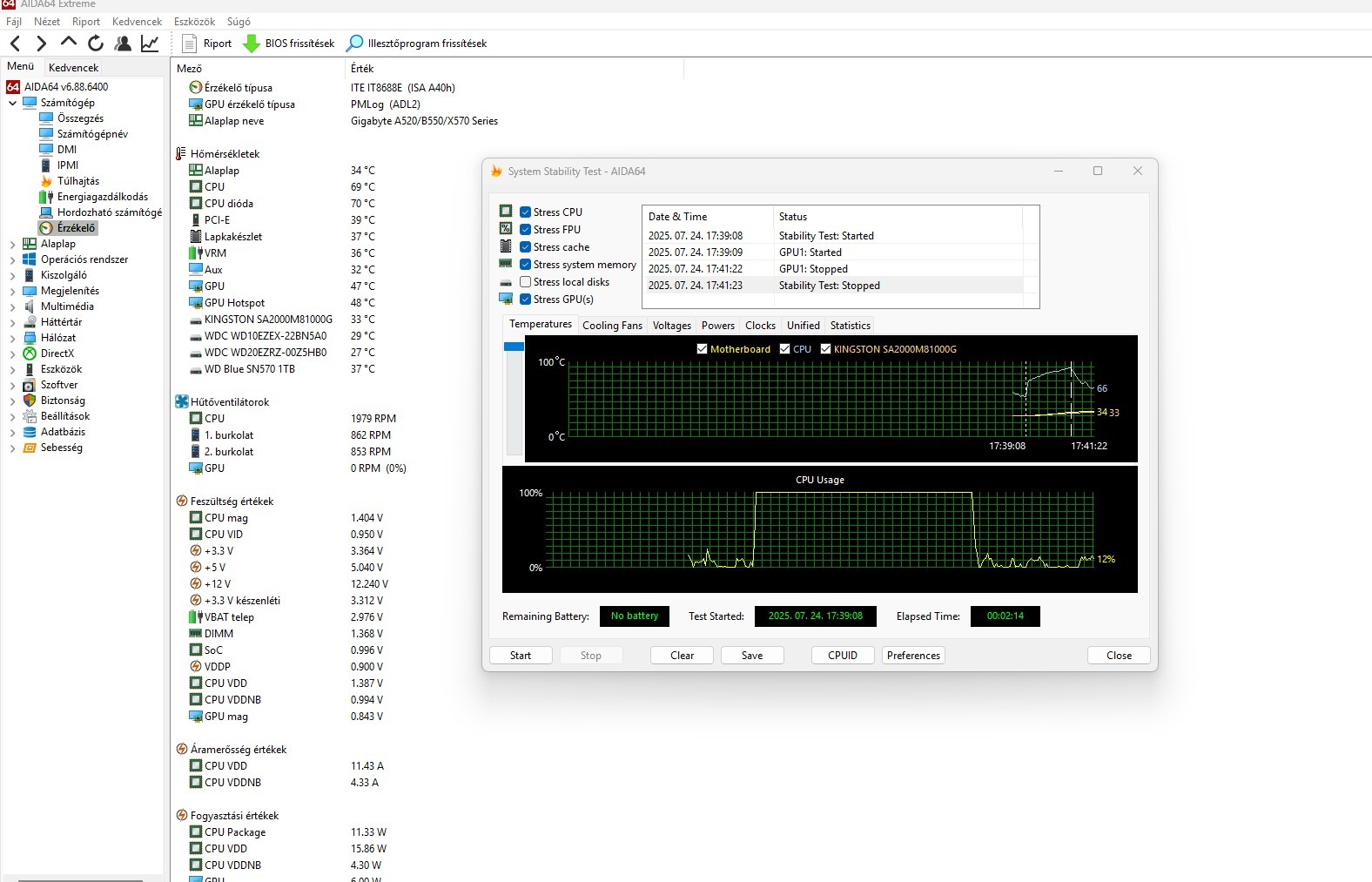
Task: Start the stability test
Action: pyautogui.click(x=521, y=656)
